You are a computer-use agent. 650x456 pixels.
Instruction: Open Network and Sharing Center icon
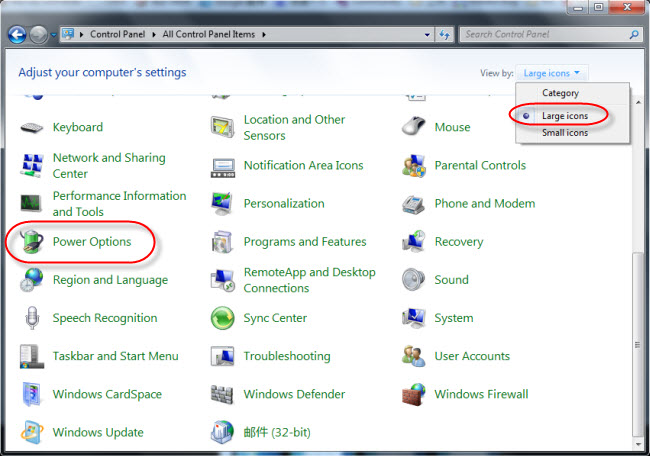pos(32,165)
